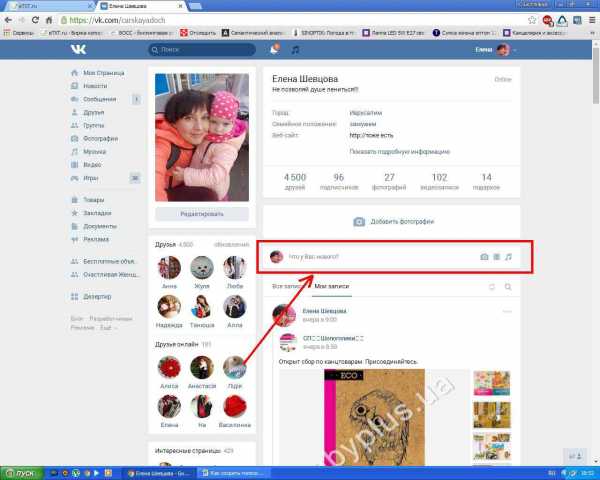Screen dimensions: 600x480
Task: Switch to Мои записи tab
Action: click(332, 286)
